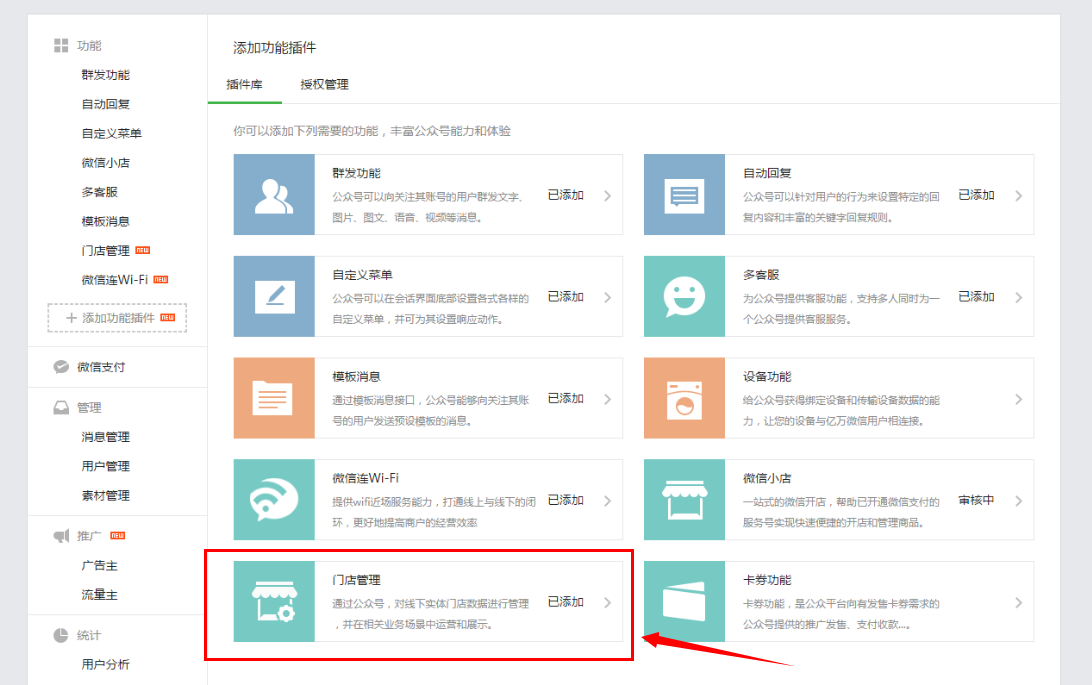The width and height of the screenshot is (1092, 685).
Task: Open 用户分析 in the sidebar
Action: point(106,664)
